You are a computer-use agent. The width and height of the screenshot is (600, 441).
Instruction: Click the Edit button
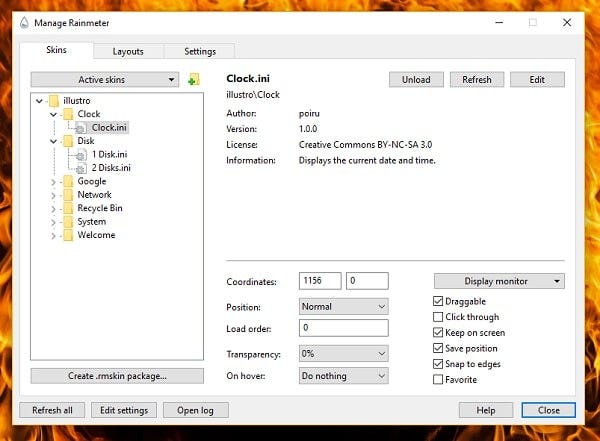(x=537, y=80)
